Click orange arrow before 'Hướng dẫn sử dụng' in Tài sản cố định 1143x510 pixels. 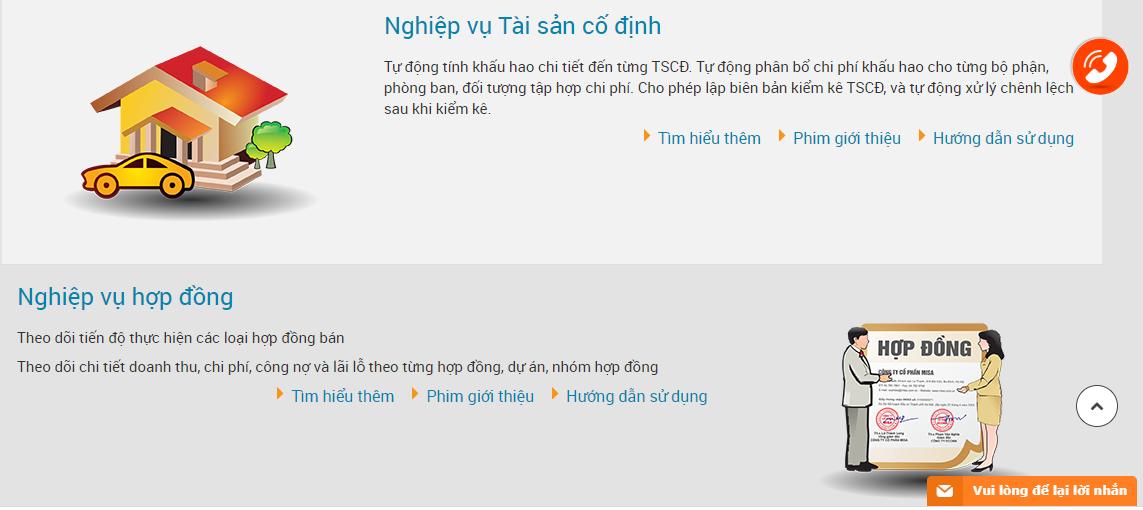[921, 136]
